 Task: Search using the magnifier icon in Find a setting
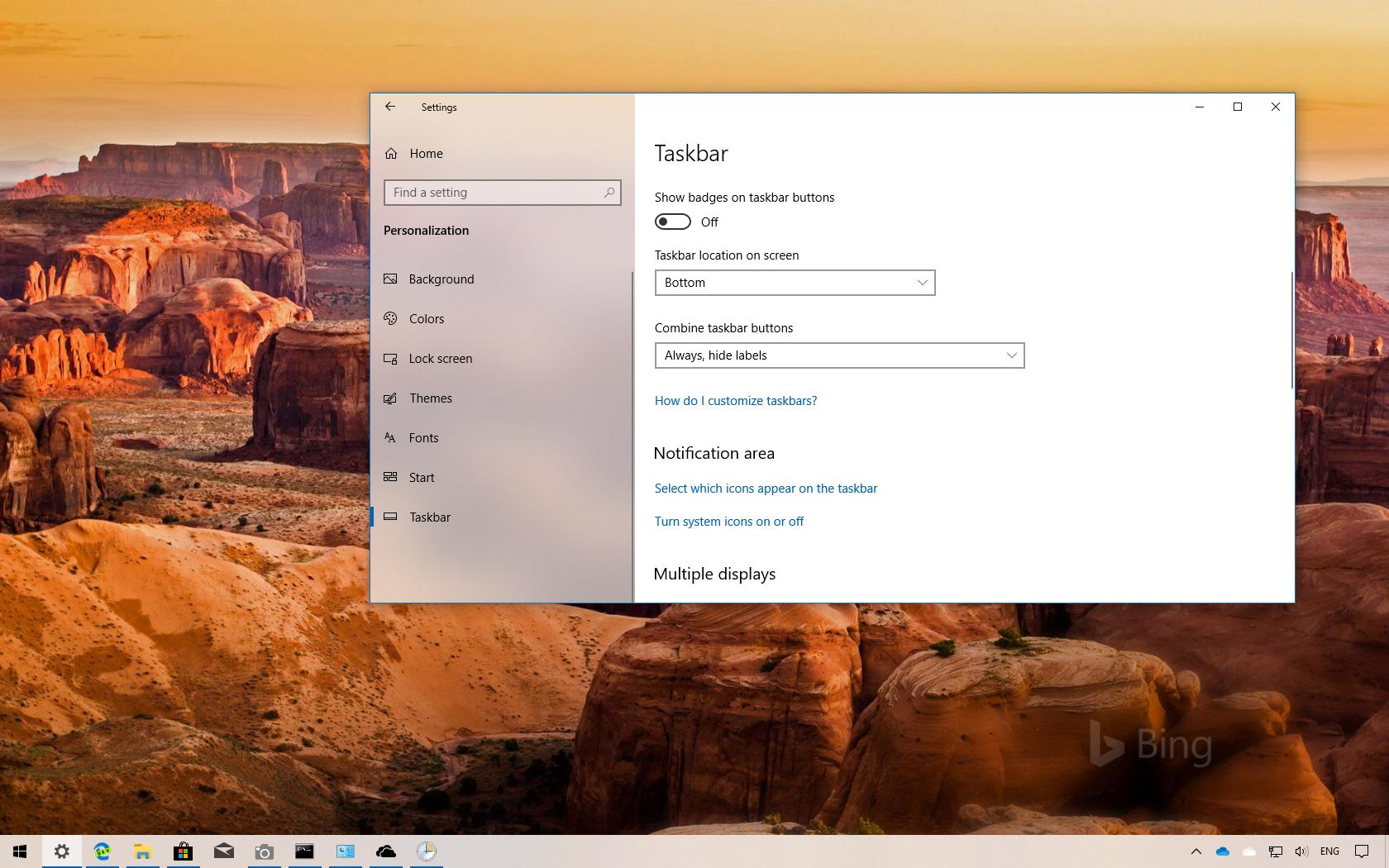coord(609,193)
